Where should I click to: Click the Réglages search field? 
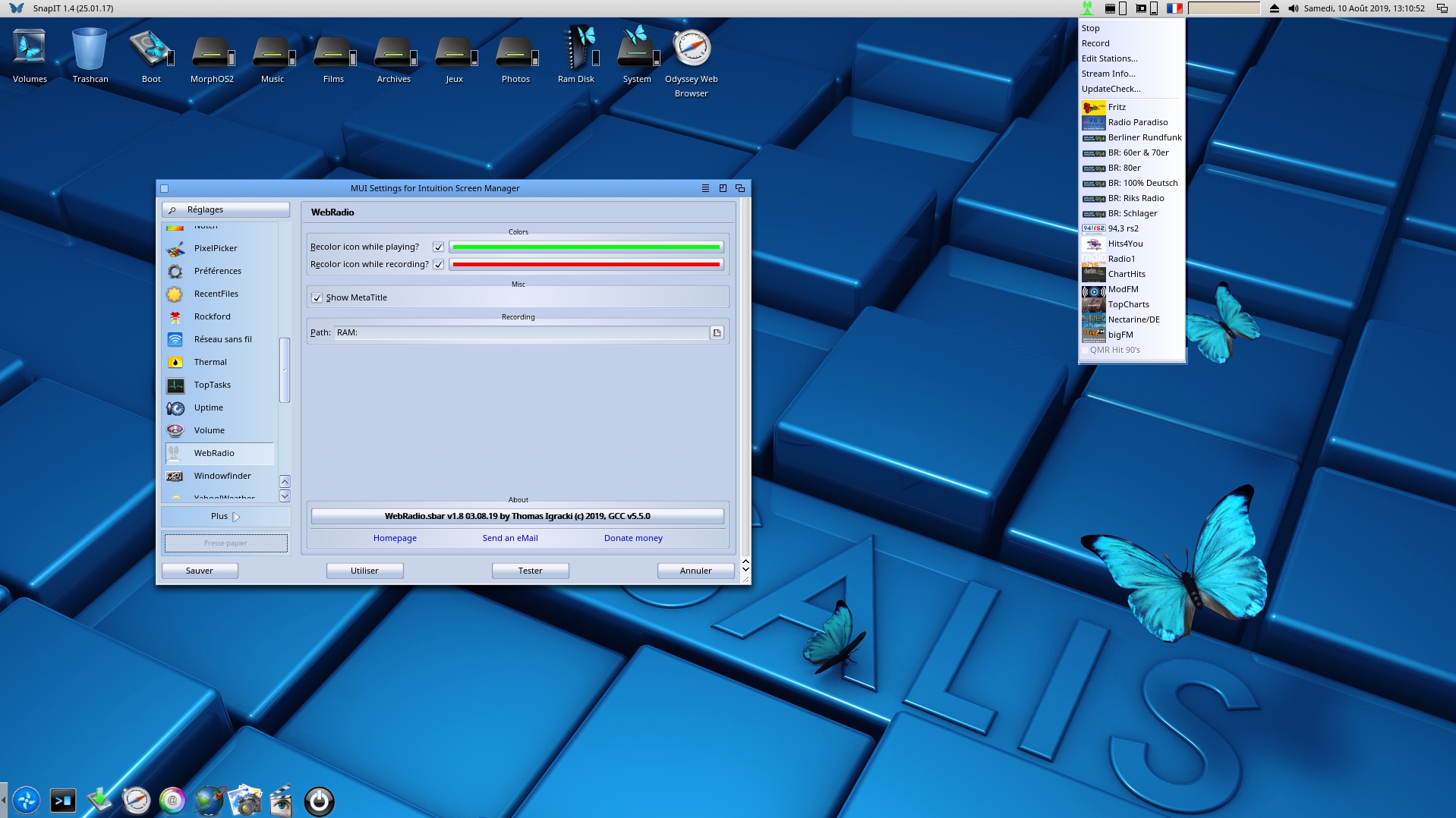pos(225,209)
